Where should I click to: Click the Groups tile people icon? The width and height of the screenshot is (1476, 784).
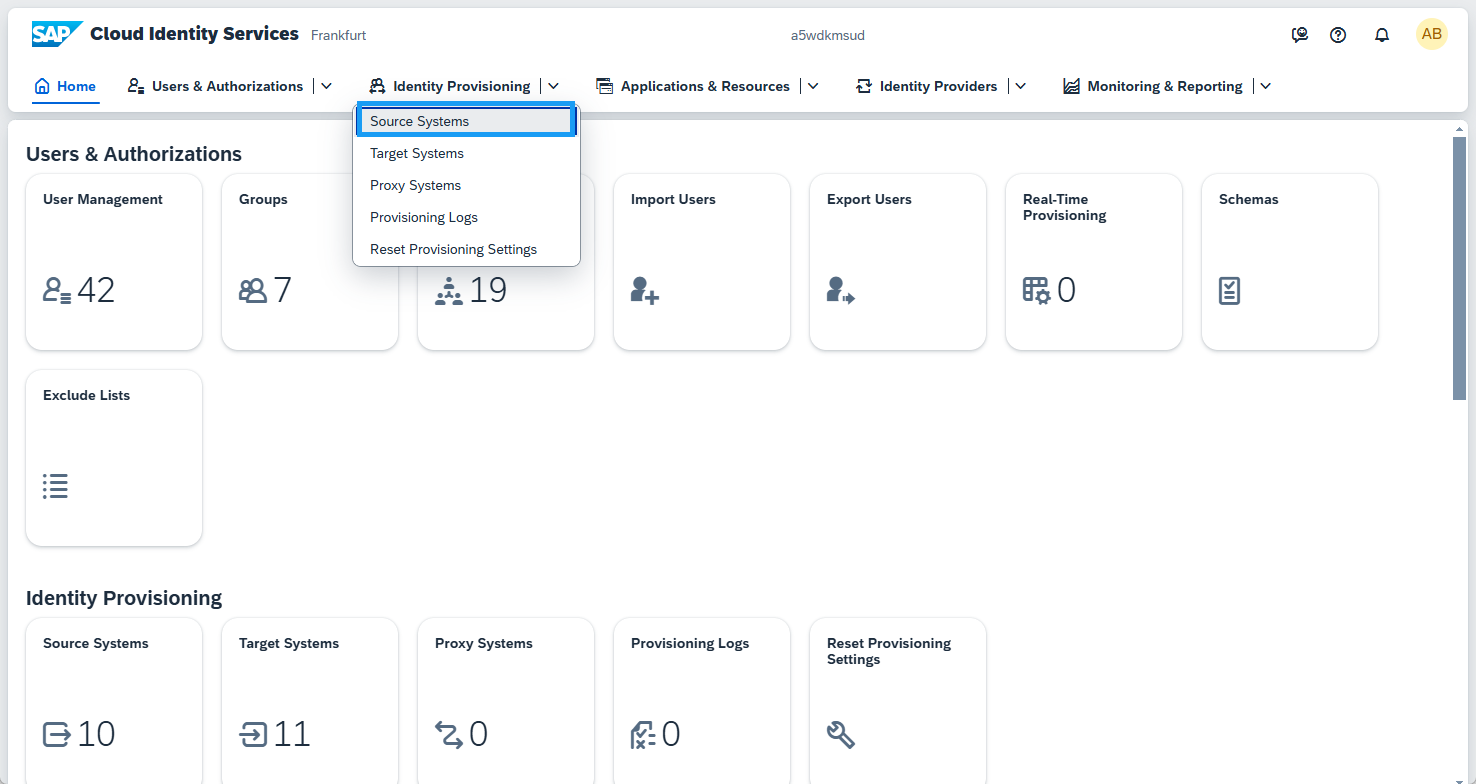253,291
